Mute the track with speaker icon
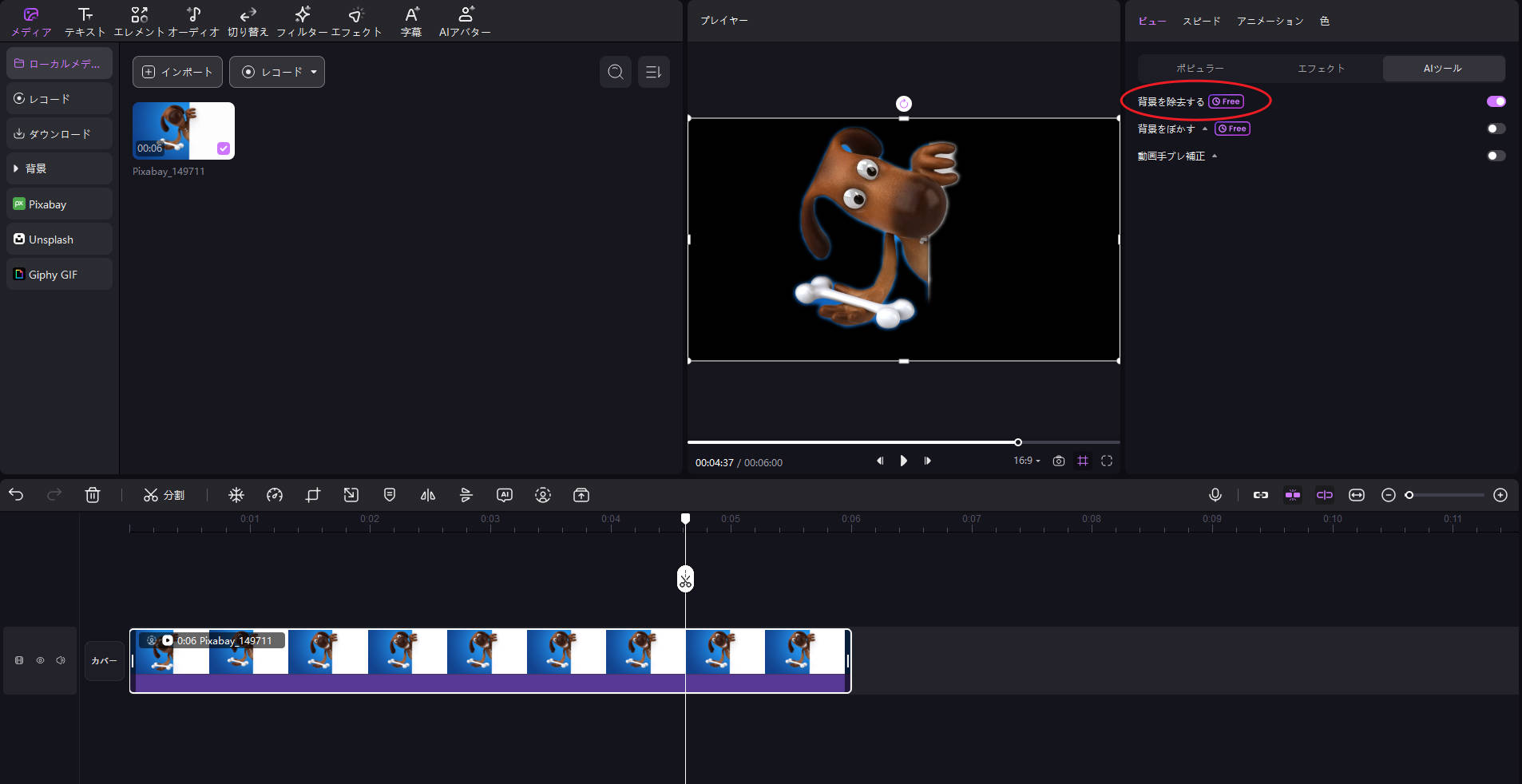This screenshot has width=1522, height=784. point(61,660)
